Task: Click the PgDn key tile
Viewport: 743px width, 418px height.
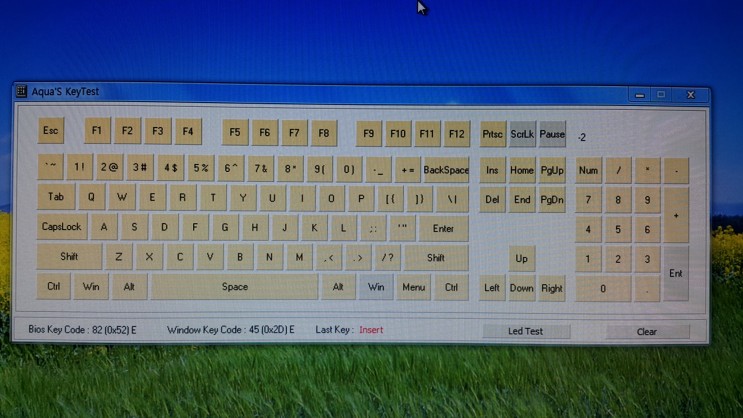Action: click(x=553, y=200)
